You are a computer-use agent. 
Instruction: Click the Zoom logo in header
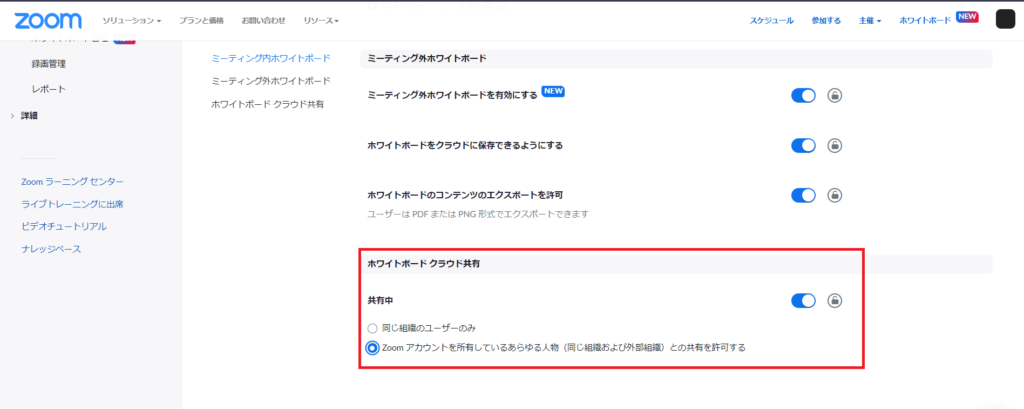48,19
